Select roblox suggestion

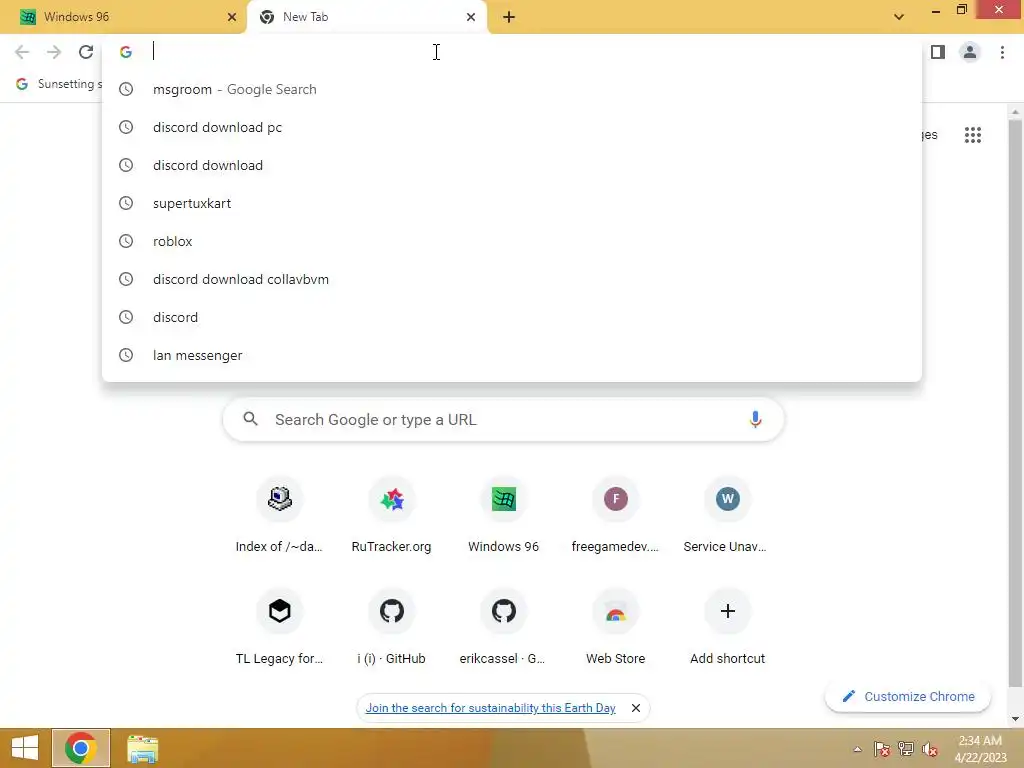pyautogui.click(x=512, y=241)
